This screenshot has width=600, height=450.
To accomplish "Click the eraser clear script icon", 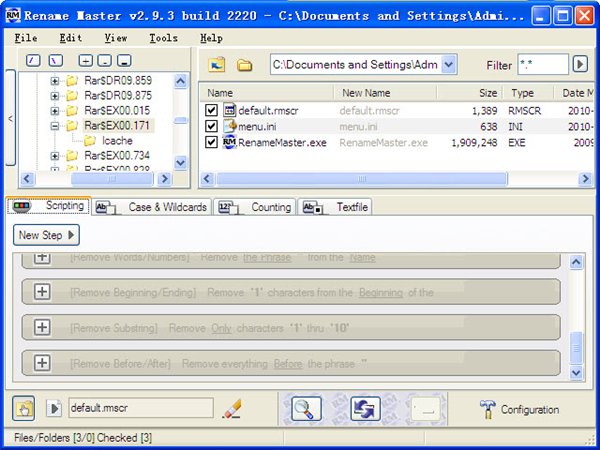I will [232, 408].
